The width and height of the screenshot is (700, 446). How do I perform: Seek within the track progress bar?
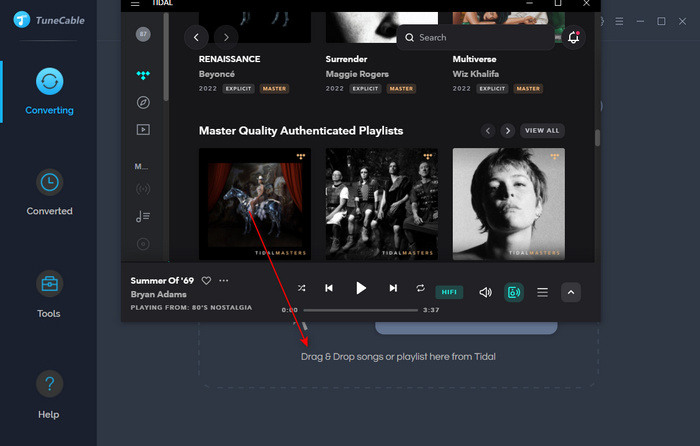point(361,310)
